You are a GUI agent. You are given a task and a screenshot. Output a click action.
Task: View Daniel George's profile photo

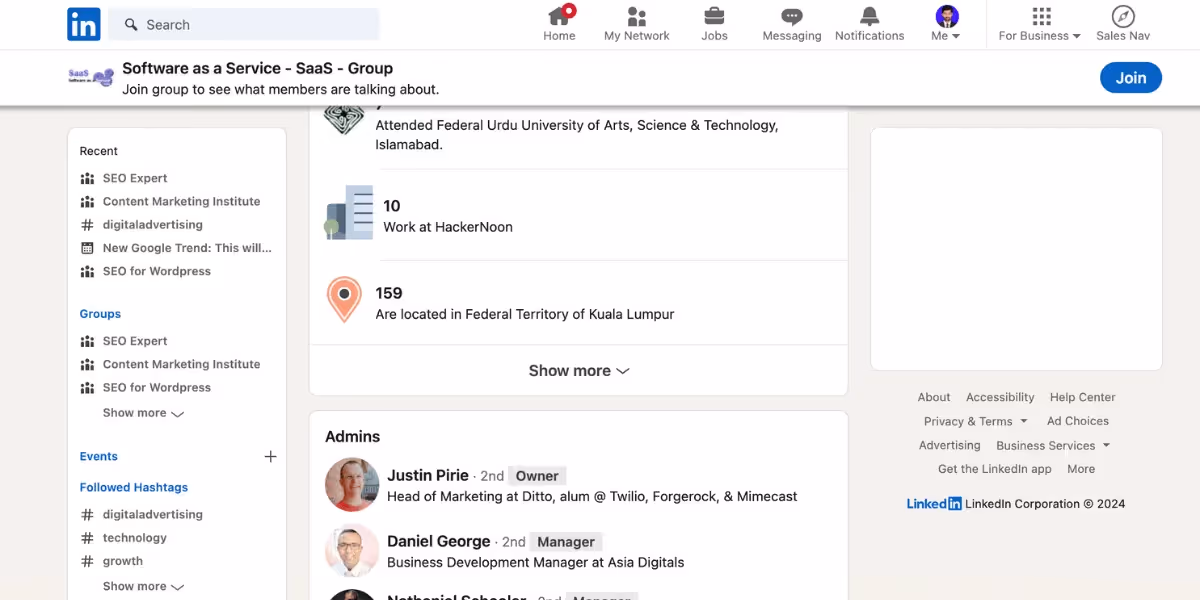(x=352, y=550)
